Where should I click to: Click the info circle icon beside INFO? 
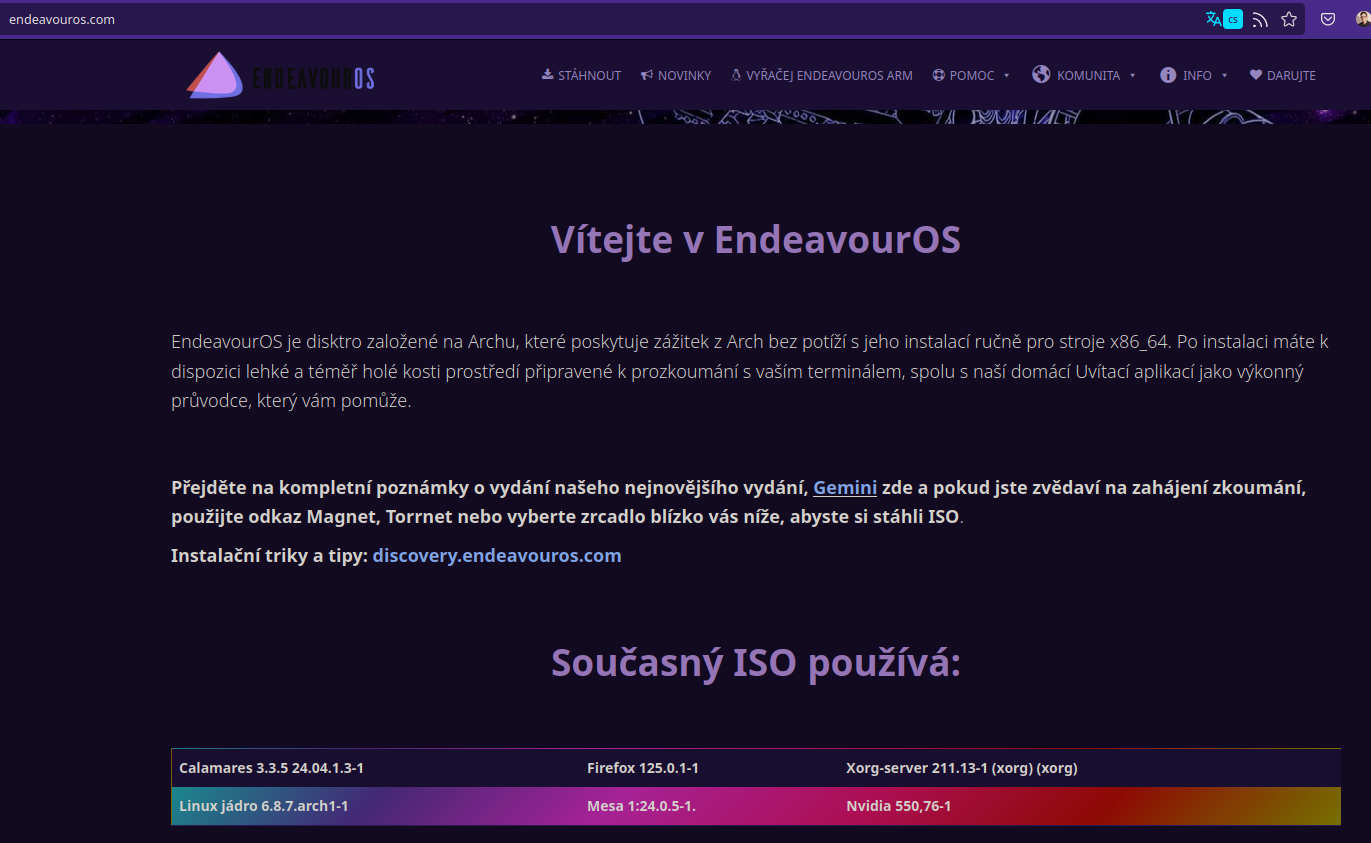[1167, 75]
